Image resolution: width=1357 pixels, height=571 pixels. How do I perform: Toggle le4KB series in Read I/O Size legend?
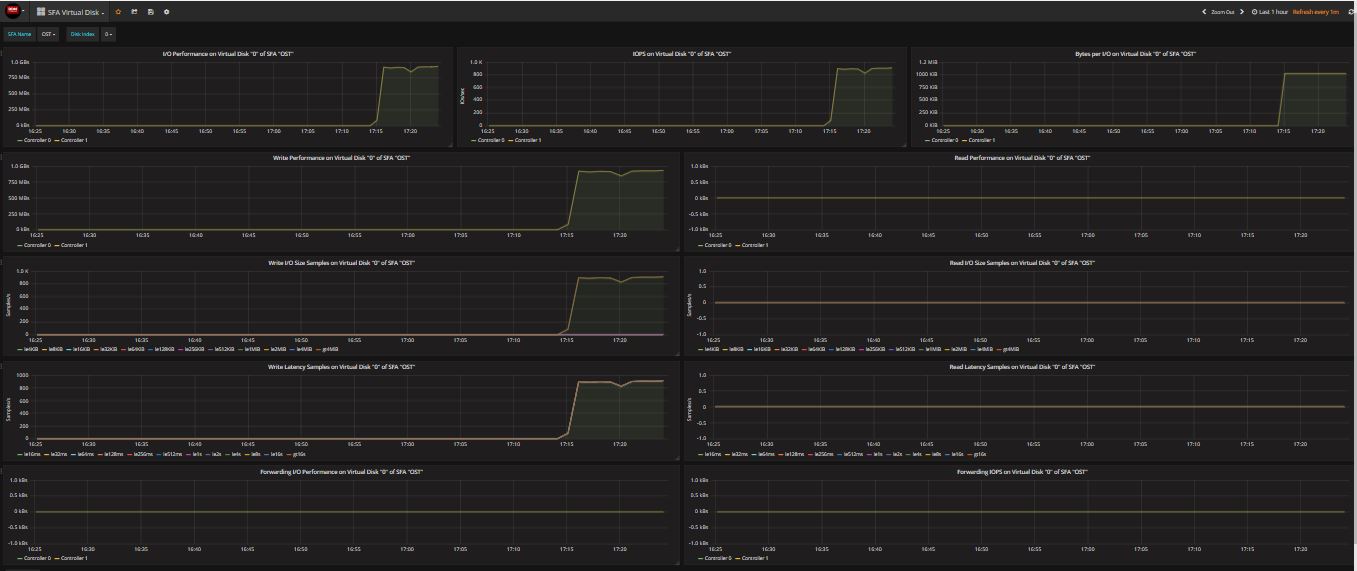(712, 349)
